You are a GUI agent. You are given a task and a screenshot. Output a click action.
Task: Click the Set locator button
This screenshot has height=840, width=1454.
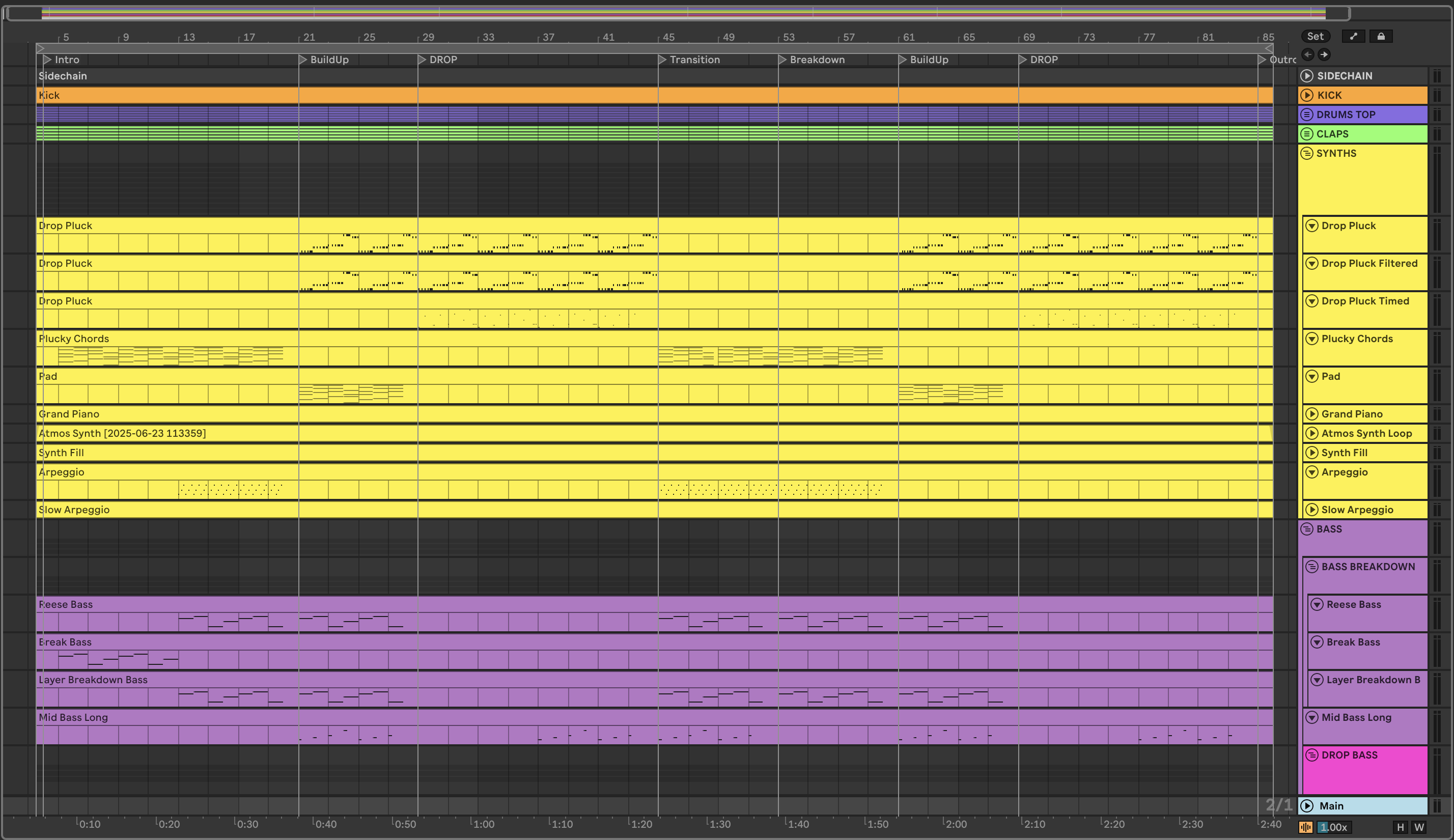point(1315,36)
